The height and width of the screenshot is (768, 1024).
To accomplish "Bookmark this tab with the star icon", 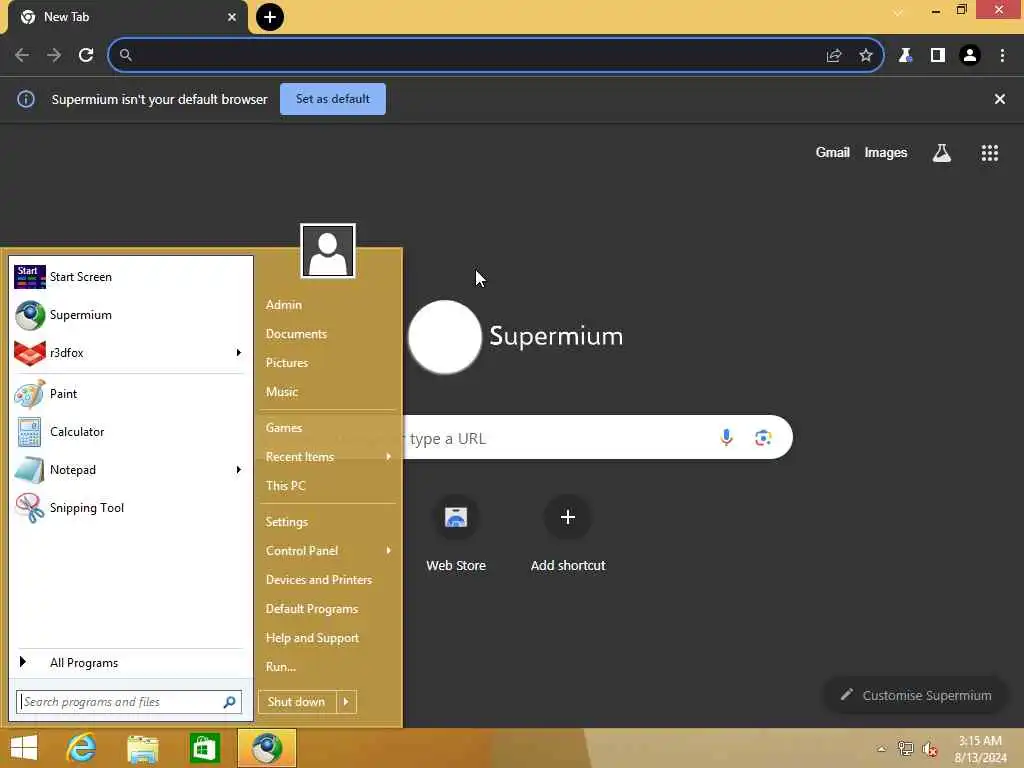I will pyautogui.click(x=866, y=56).
